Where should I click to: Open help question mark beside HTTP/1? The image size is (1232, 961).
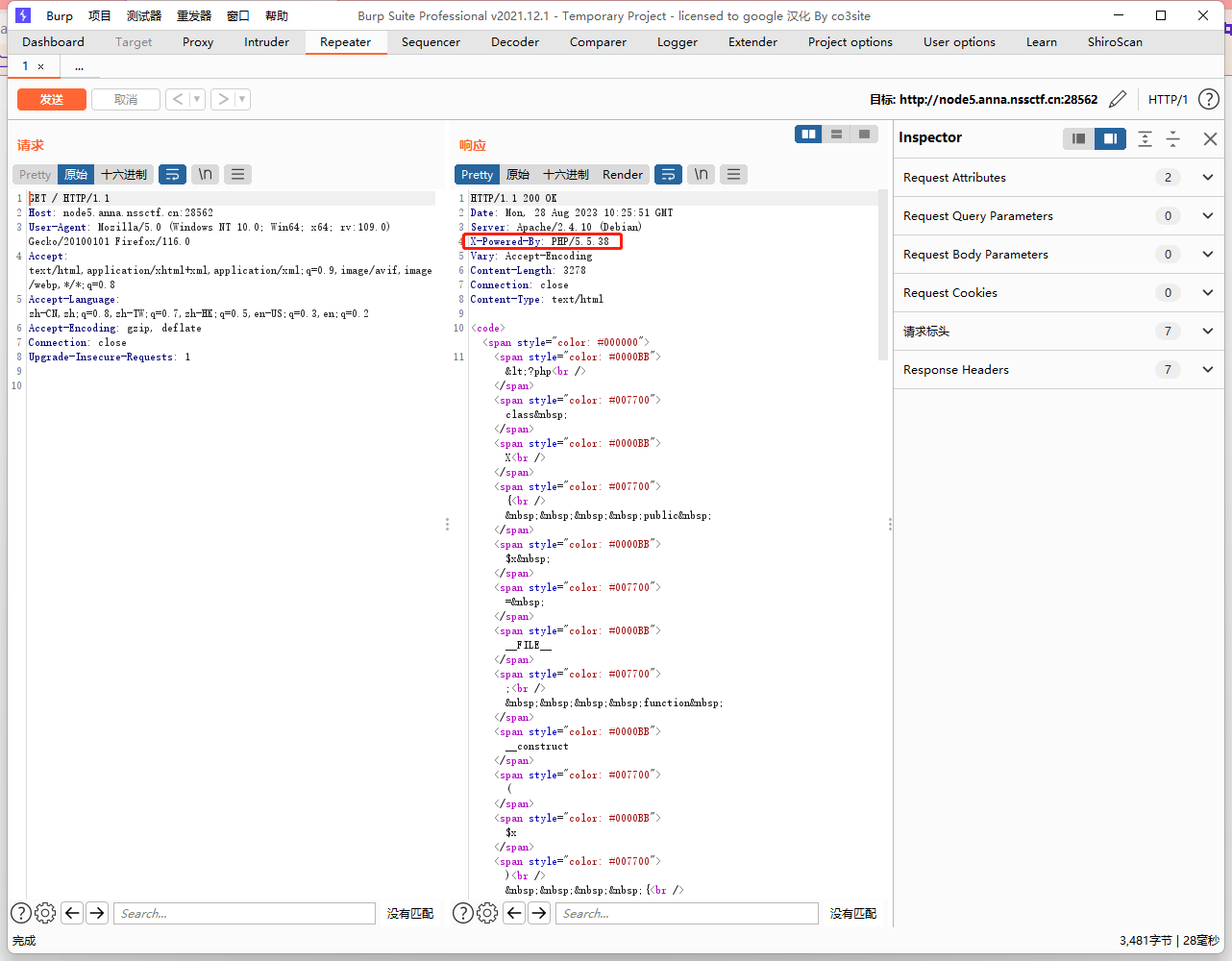click(1209, 99)
